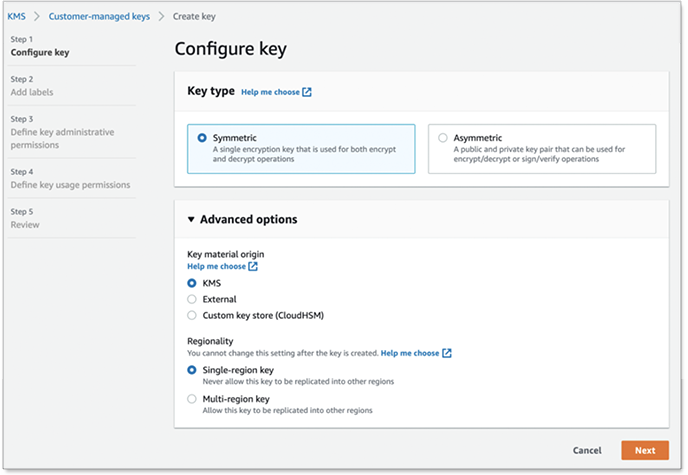Image resolution: width=688 pixels, height=475 pixels.
Task: Open KMS breadcrumb link
Action: coord(17,16)
